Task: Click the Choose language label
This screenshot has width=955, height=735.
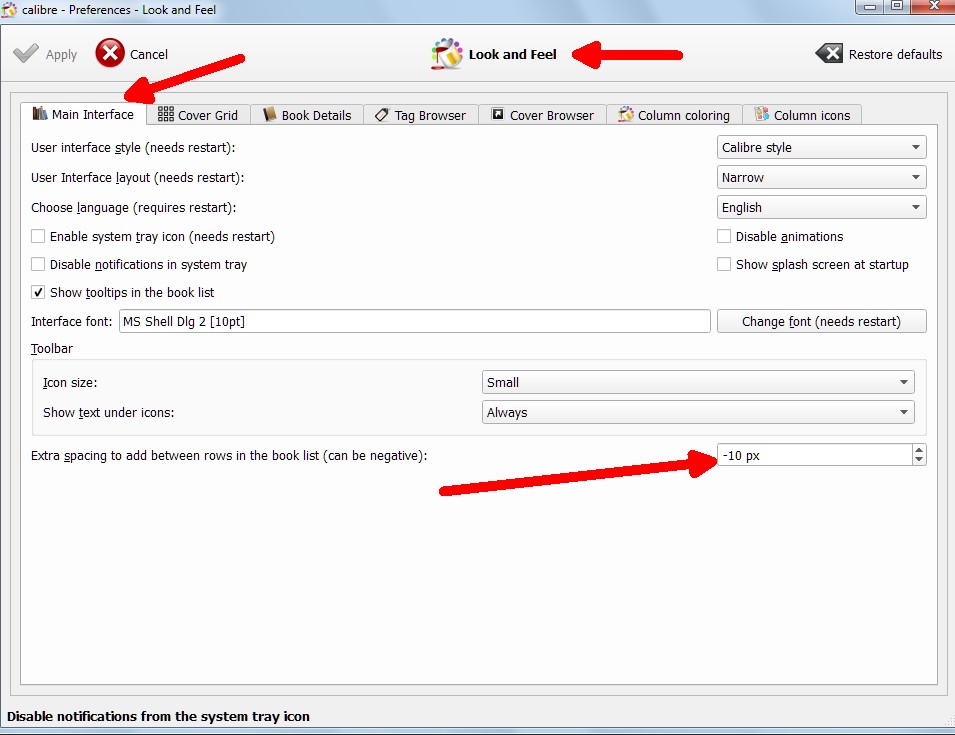Action: [x=133, y=208]
